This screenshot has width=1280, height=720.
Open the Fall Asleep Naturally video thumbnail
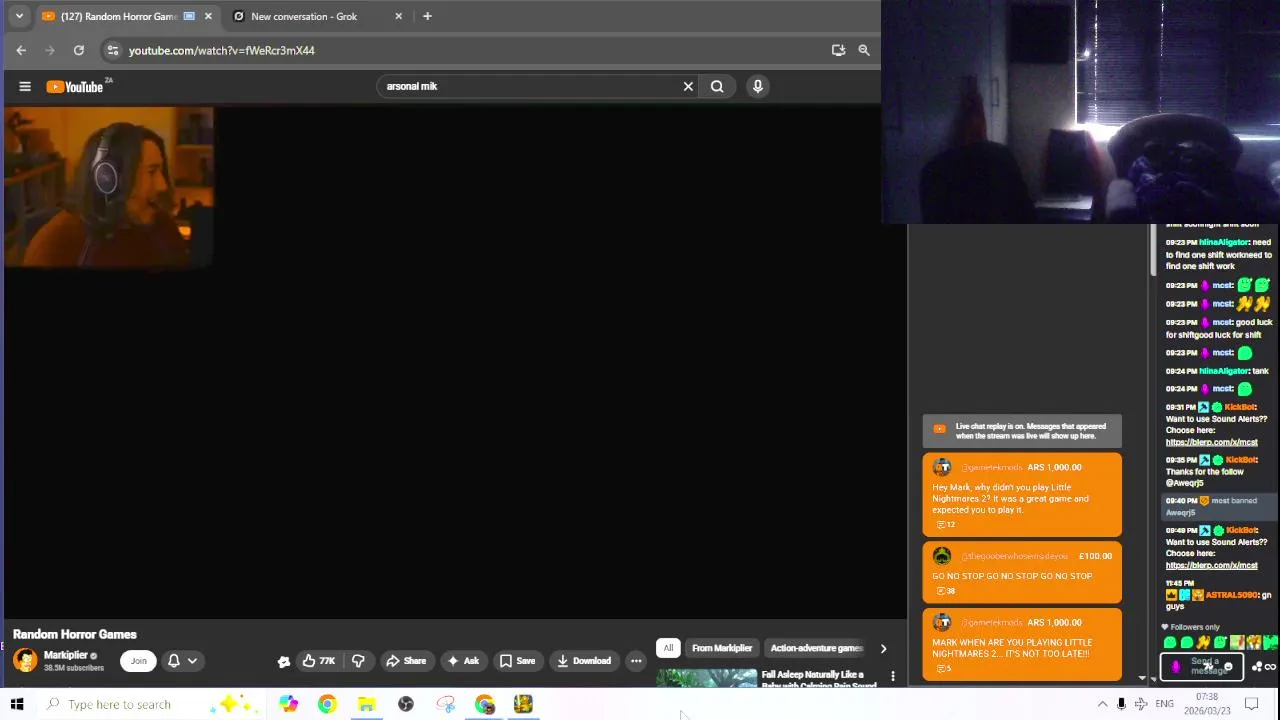tap(707, 680)
